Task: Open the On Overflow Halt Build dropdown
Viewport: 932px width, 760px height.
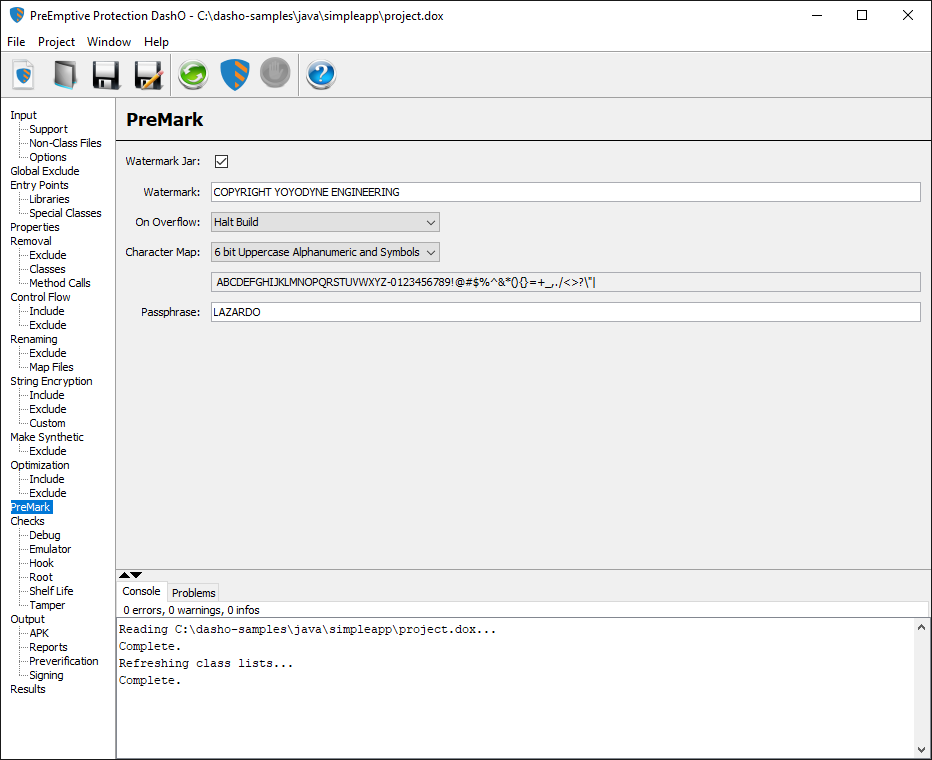Action: [x=325, y=222]
